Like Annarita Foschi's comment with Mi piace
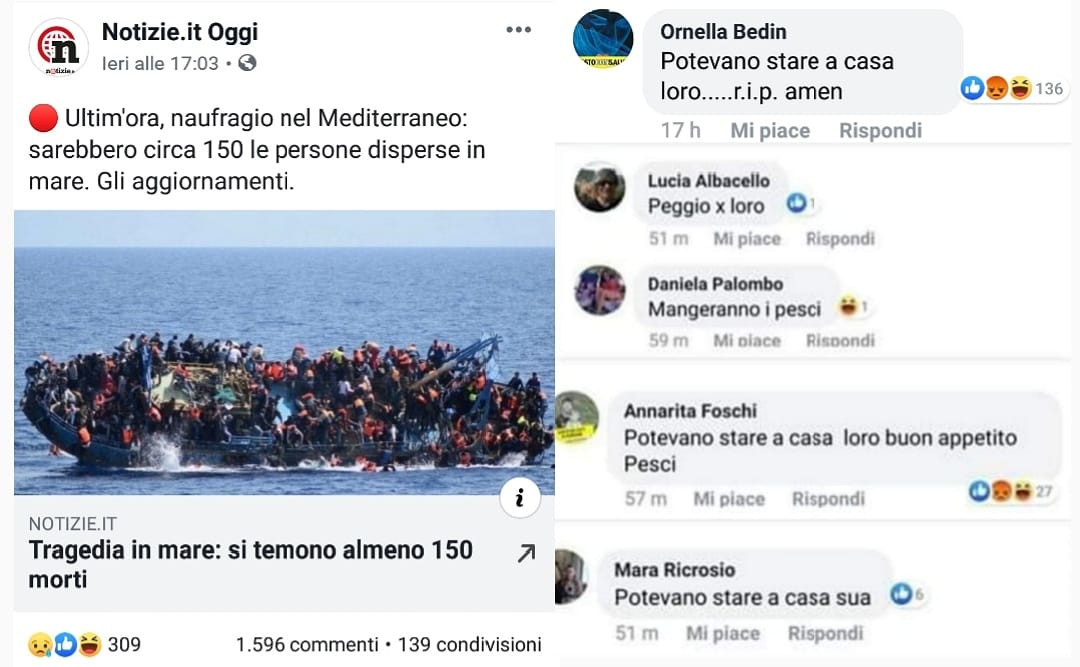Image resolution: width=1080 pixels, height=667 pixels. [x=728, y=498]
